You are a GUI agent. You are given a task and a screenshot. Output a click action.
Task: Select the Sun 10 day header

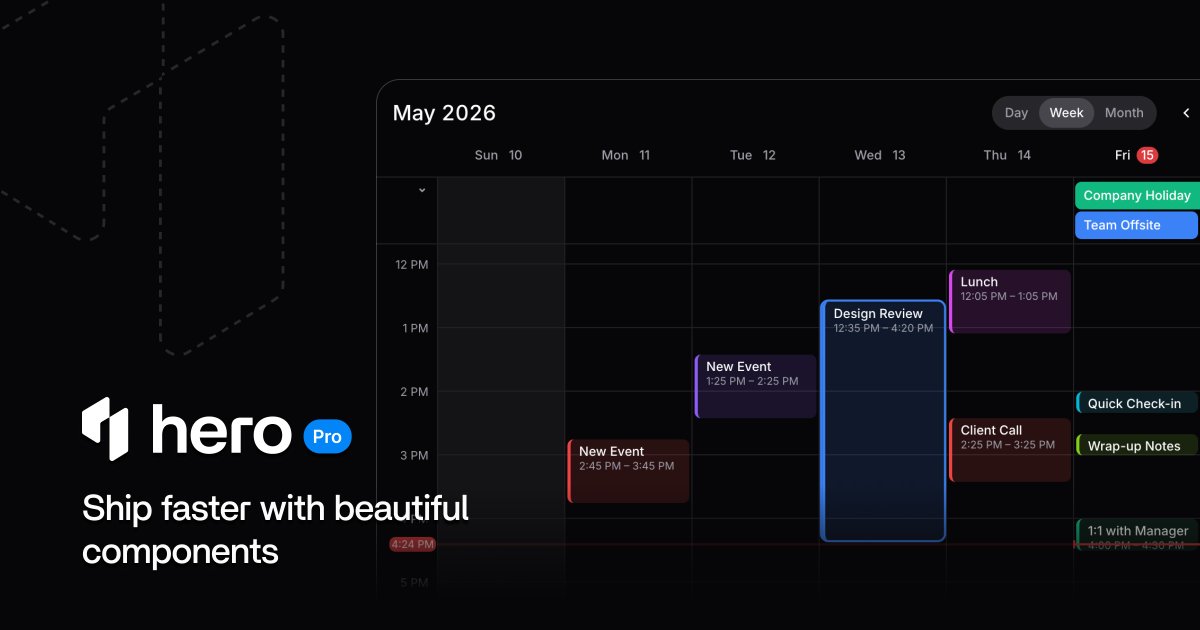point(498,155)
